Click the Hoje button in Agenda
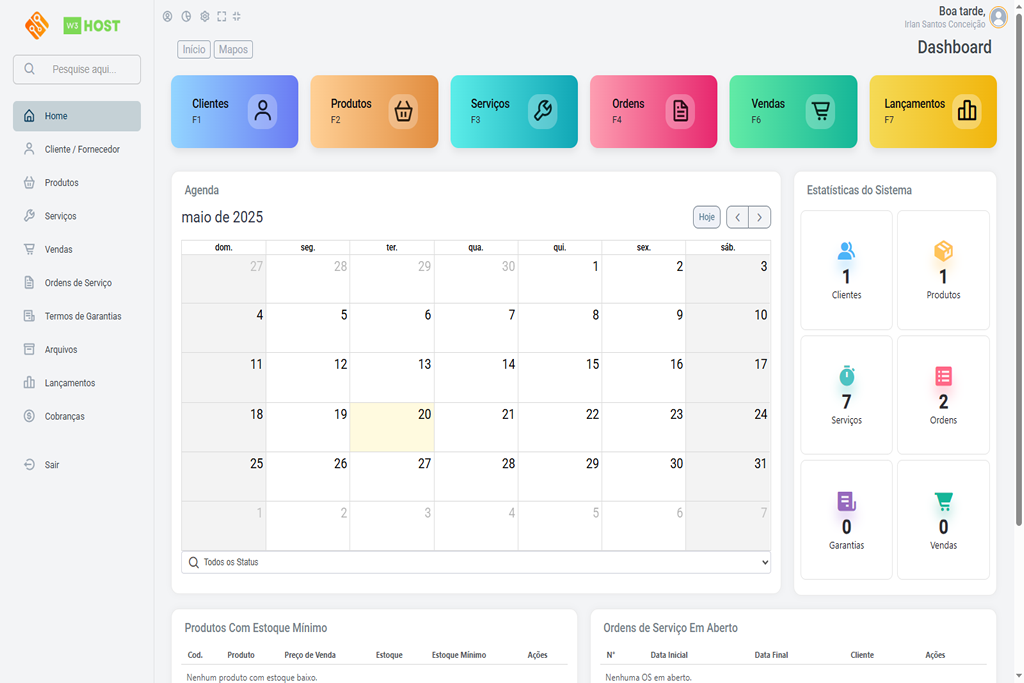Screen dimensions: 1024x683 coord(706,217)
